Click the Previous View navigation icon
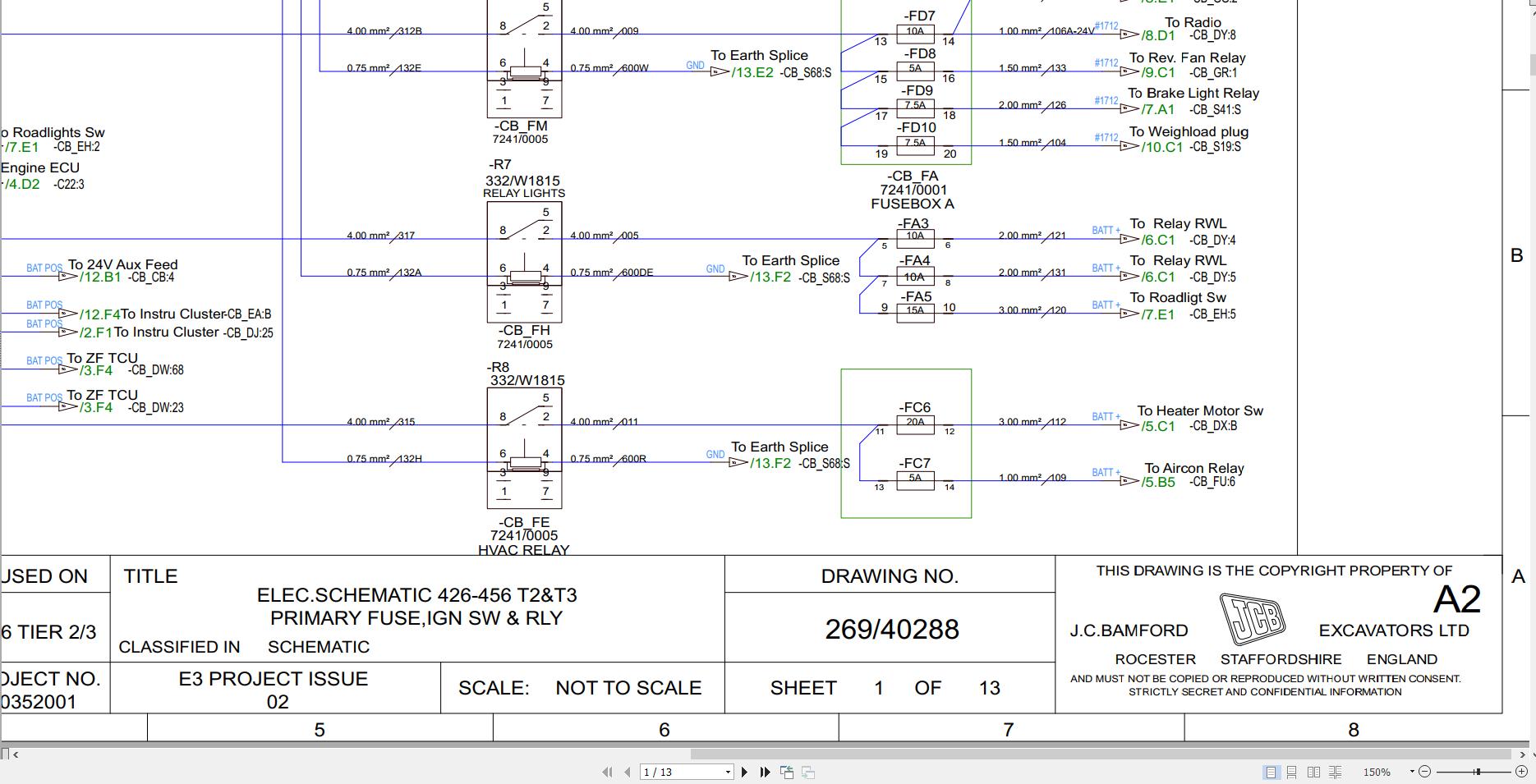The height and width of the screenshot is (784, 1536). point(786,772)
